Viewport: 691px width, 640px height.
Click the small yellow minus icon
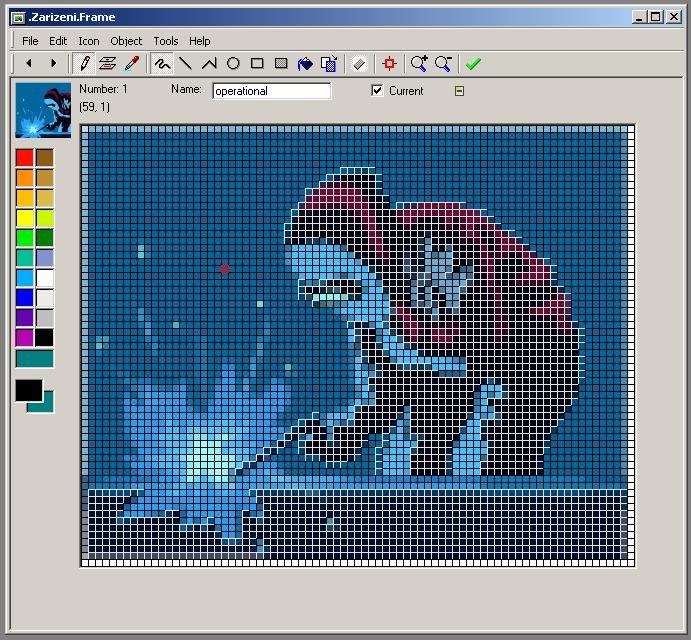pyautogui.click(x=459, y=91)
